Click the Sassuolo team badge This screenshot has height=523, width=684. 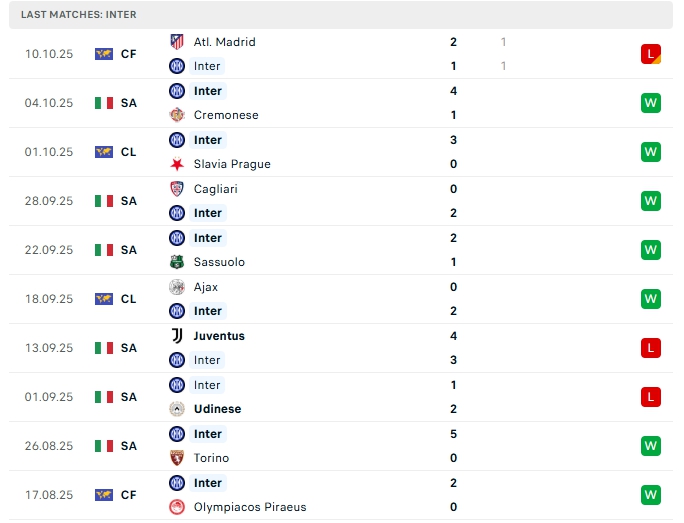[177, 262]
